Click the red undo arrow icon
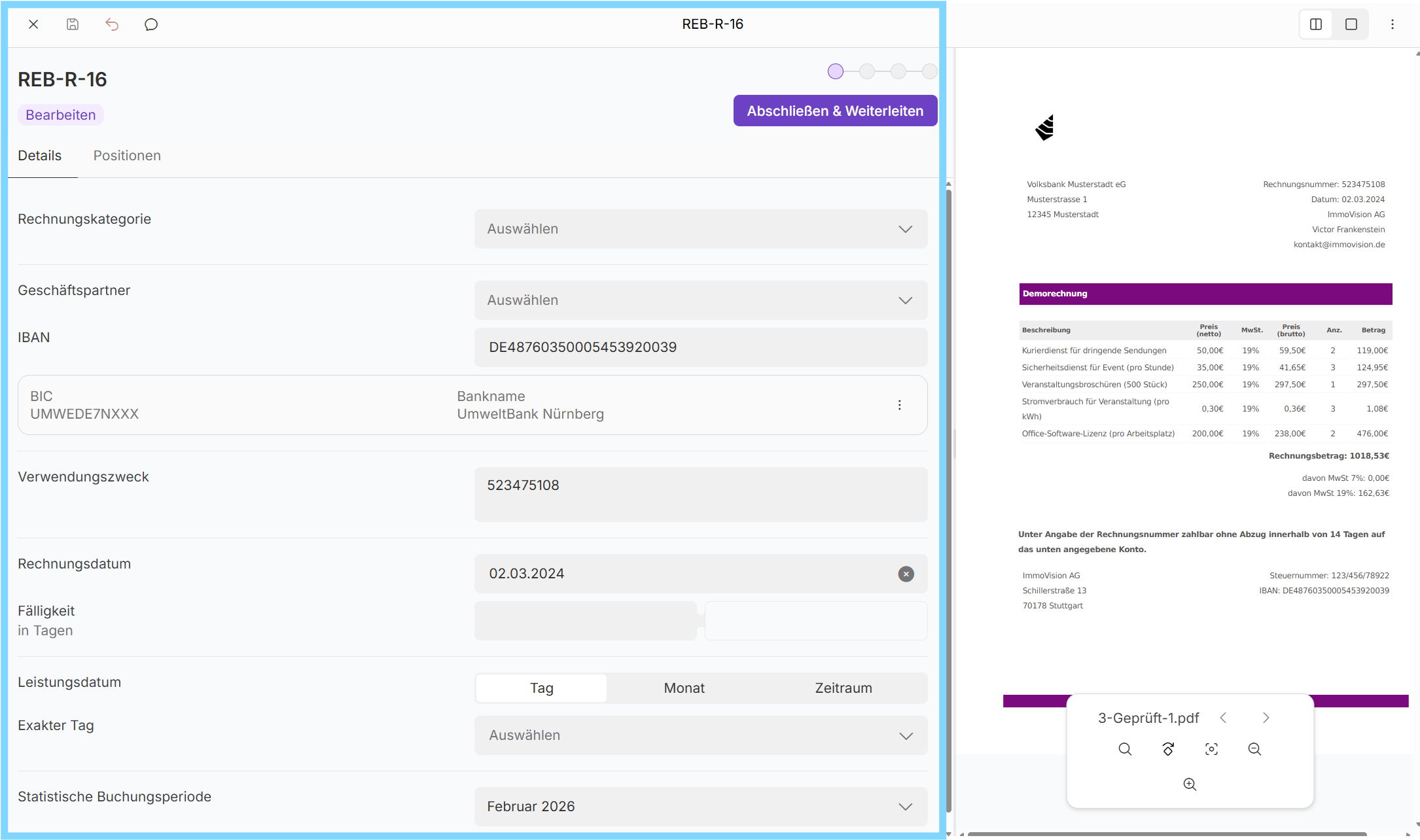Screen dimensions: 1420x840 112,24
